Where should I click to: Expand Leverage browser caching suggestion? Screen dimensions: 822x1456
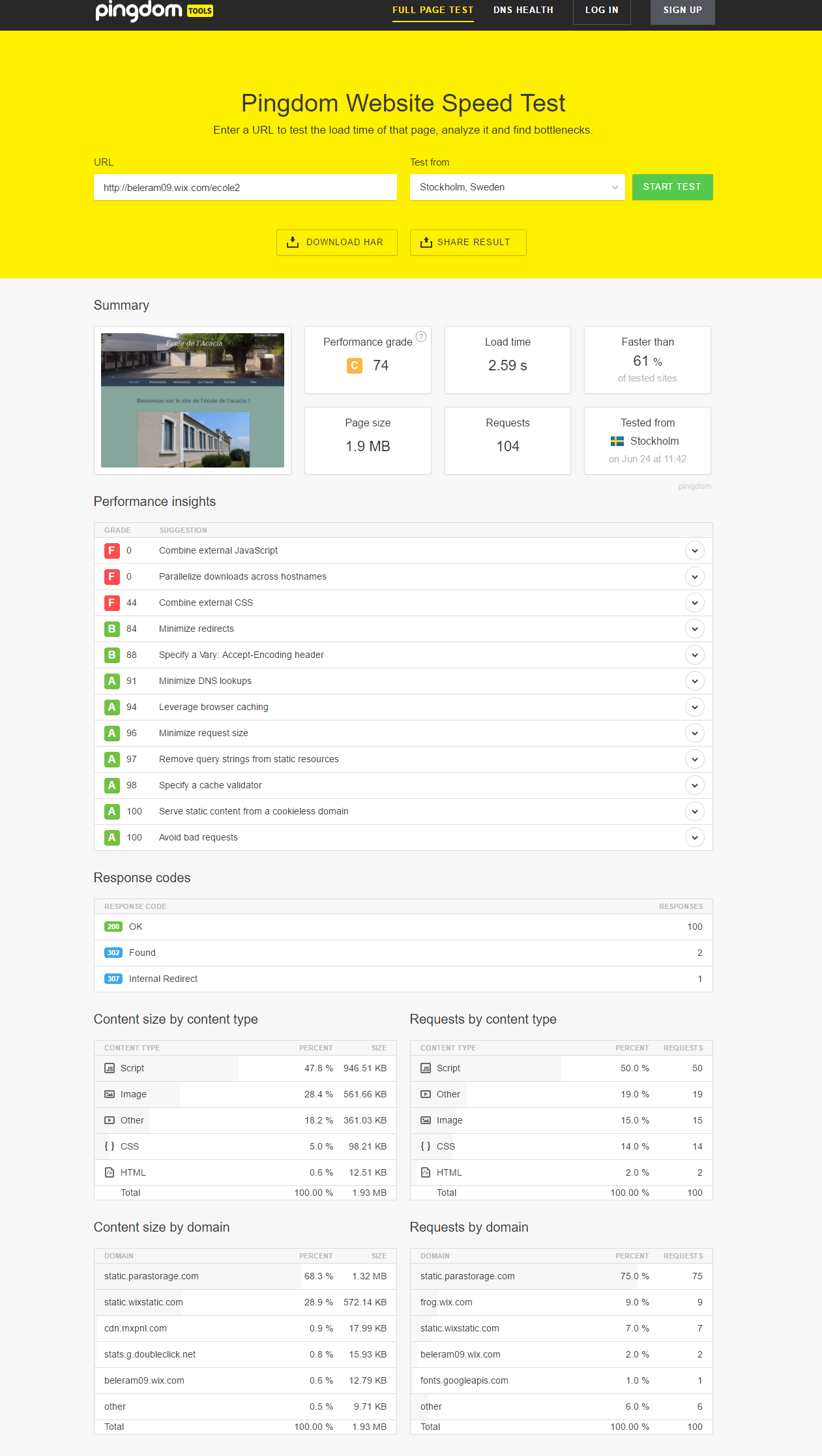[x=695, y=707]
